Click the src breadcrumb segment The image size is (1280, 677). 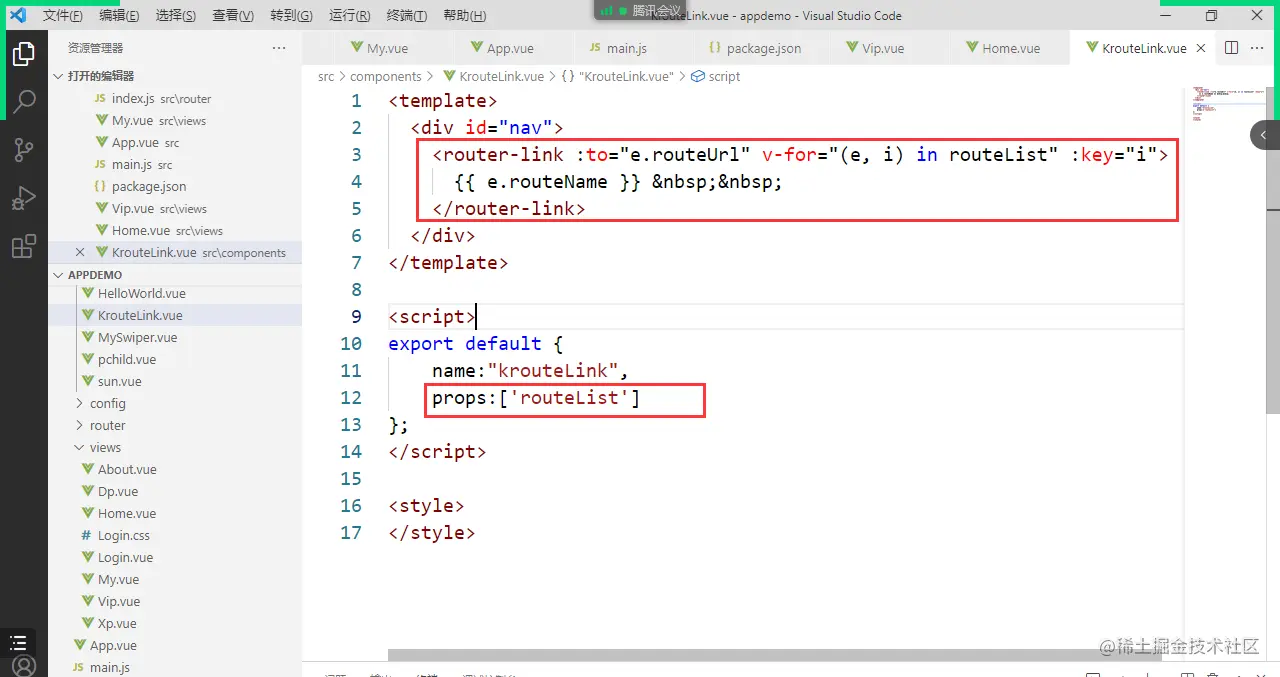click(326, 76)
